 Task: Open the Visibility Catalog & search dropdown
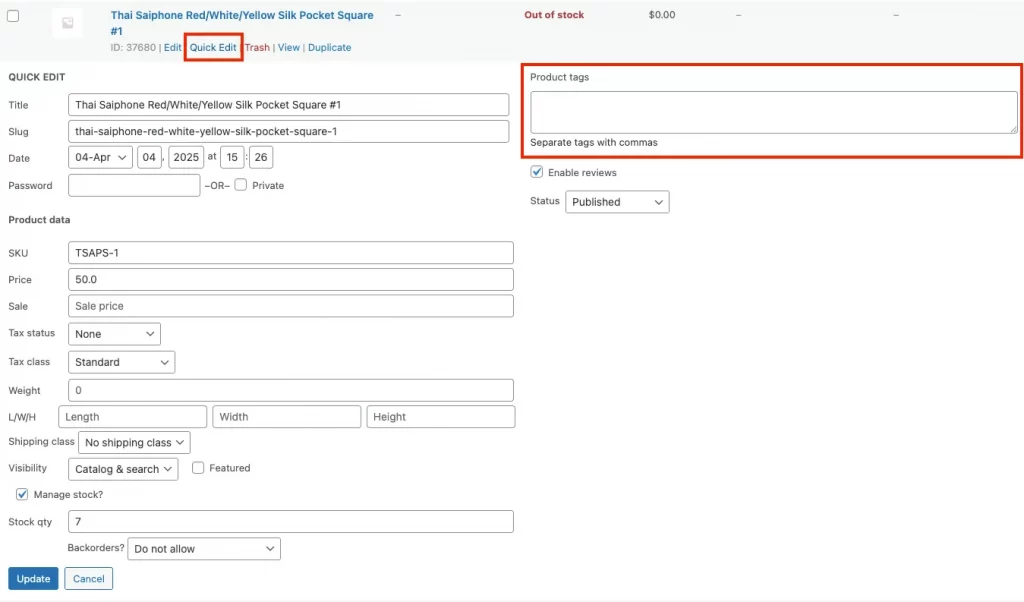[x=123, y=469]
